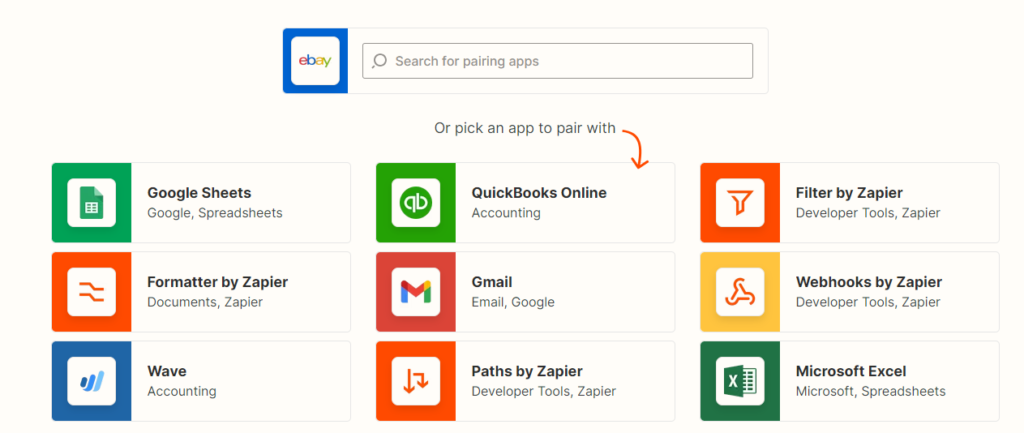Open the Formatter by Zapier icon
The height and width of the screenshot is (433, 1024).
click(x=92, y=292)
